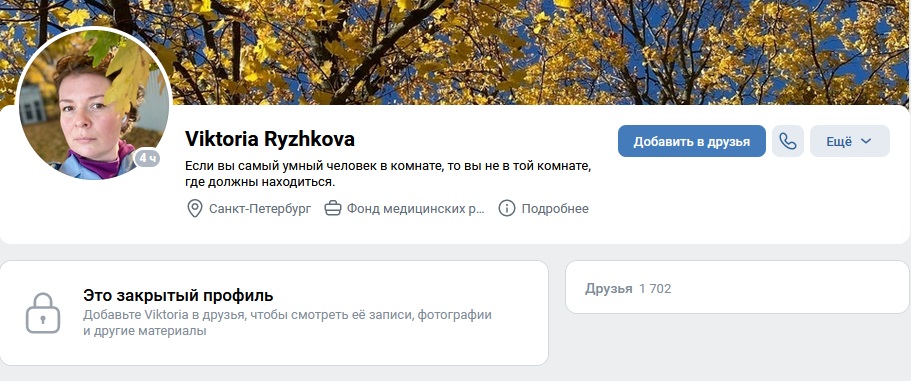Open 'Фонд медицинских р...' workplace link
Screen dimensions: 911x381
(x=415, y=209)
